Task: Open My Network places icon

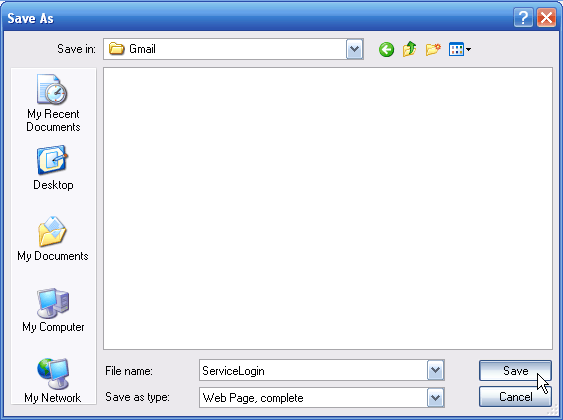Action: [53, 381]
